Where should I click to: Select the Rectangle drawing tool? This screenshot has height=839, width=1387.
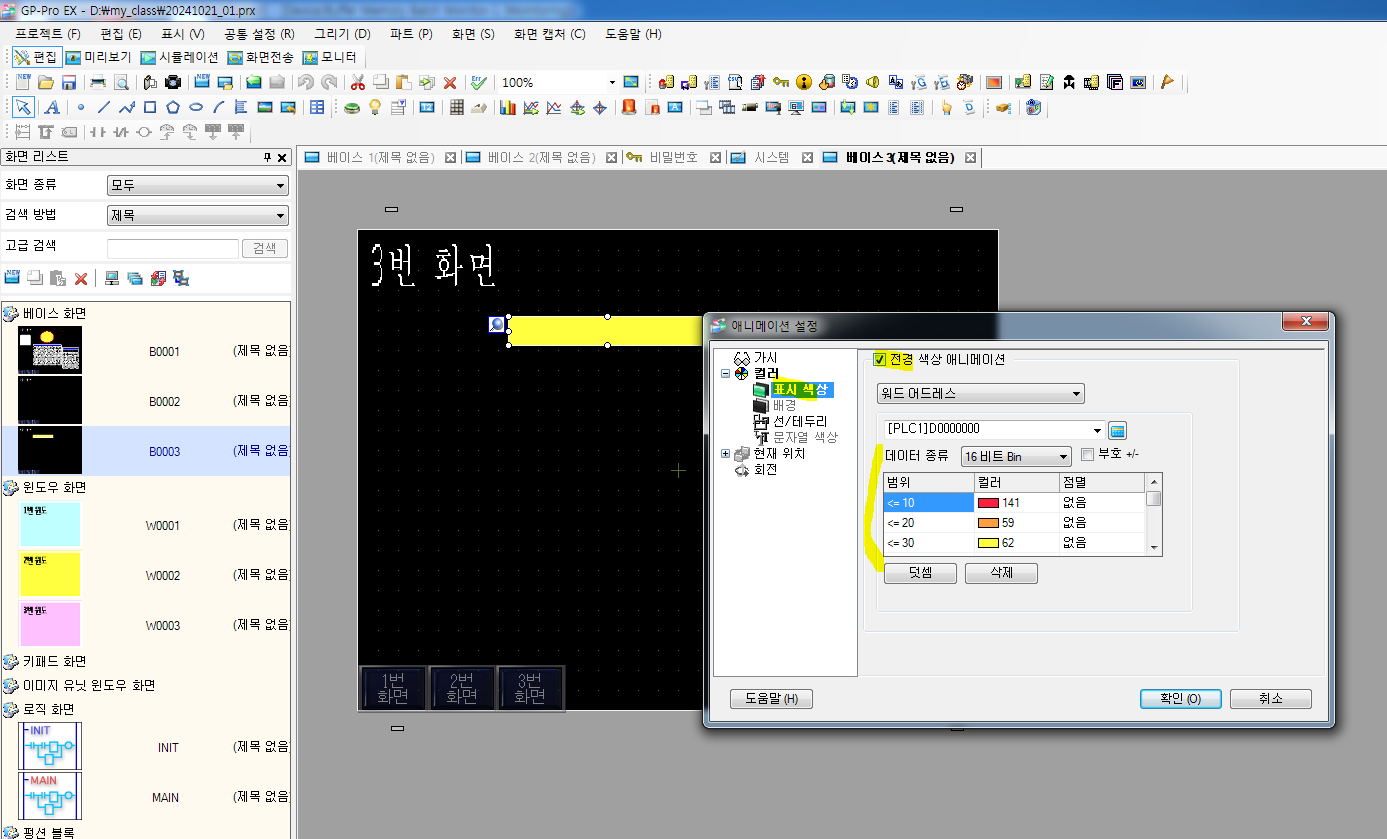pos(150,107)
